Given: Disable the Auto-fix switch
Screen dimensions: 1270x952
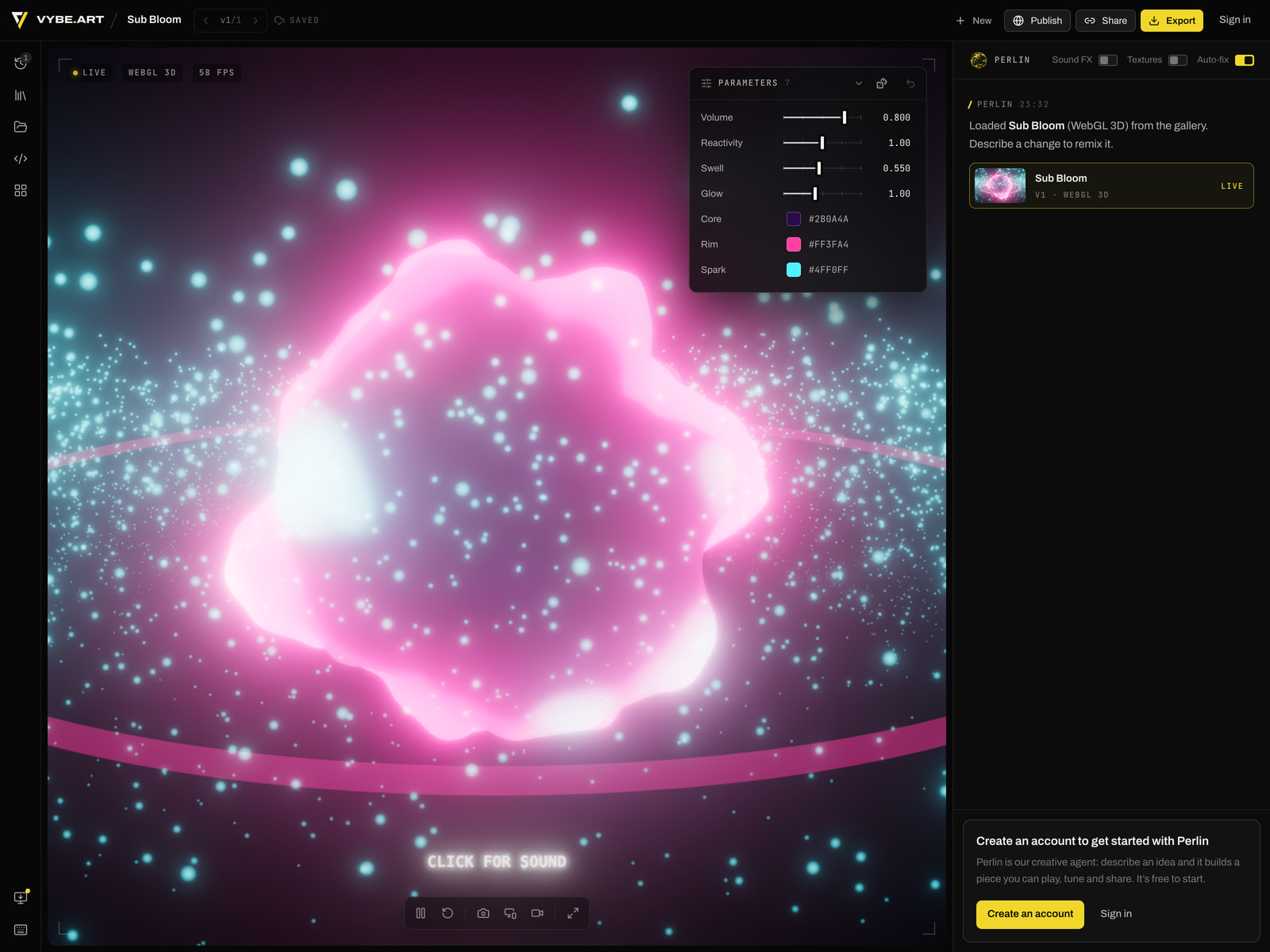Looking at the screenshot, I should click(x=1245, y=60).
